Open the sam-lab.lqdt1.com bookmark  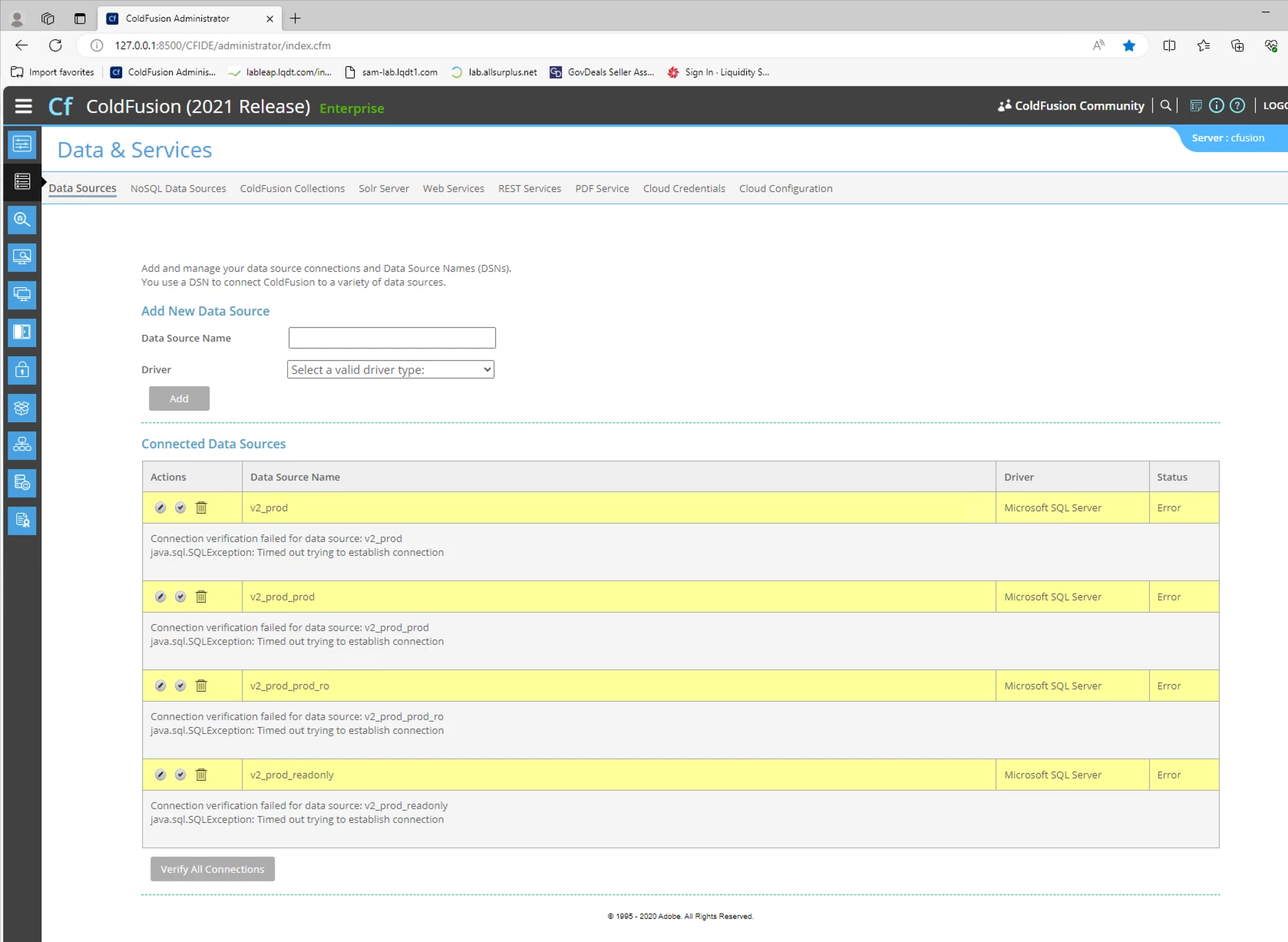pos(391,72)
